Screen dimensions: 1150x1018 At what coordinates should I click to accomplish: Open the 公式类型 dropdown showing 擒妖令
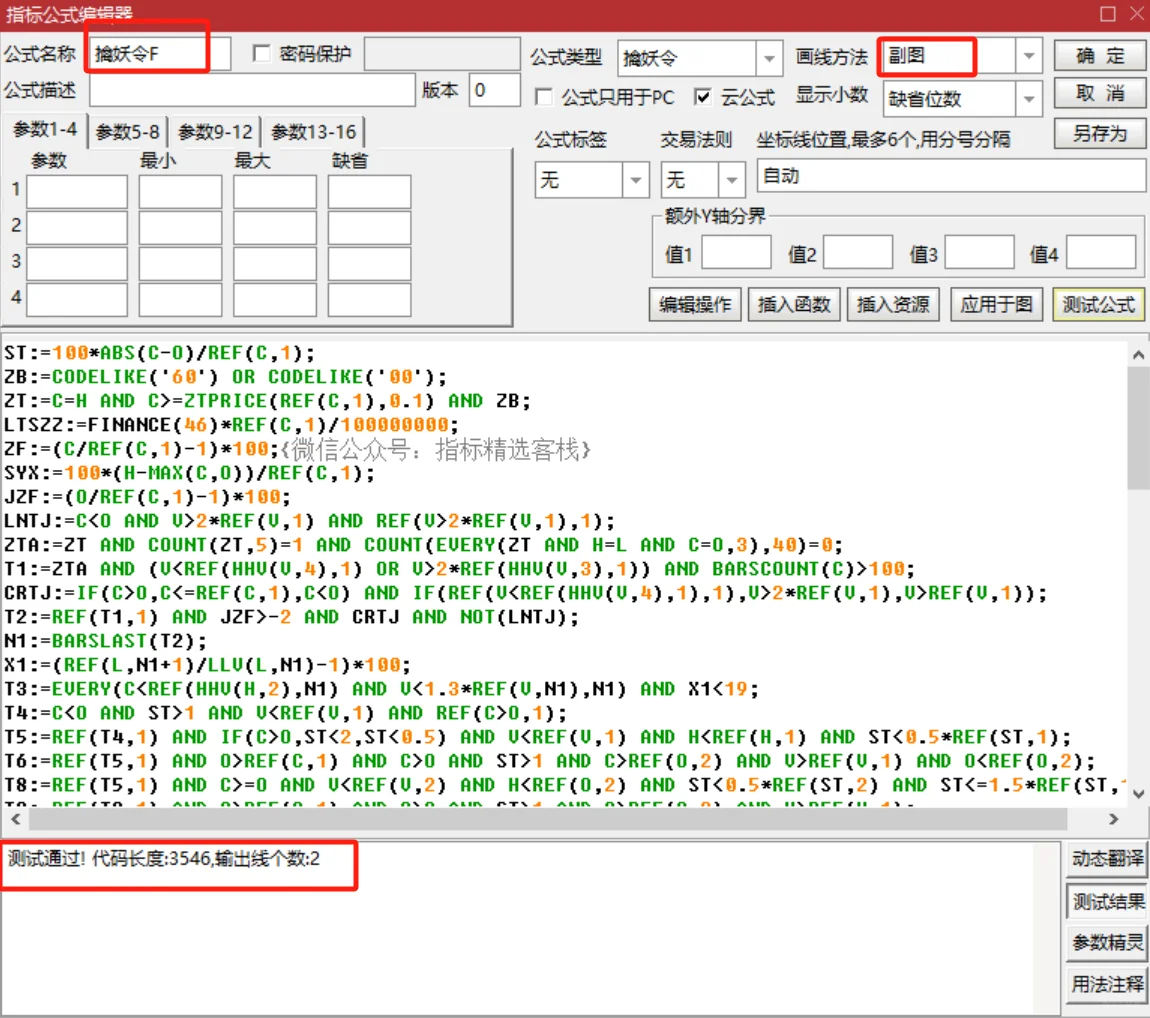(768, 57)
